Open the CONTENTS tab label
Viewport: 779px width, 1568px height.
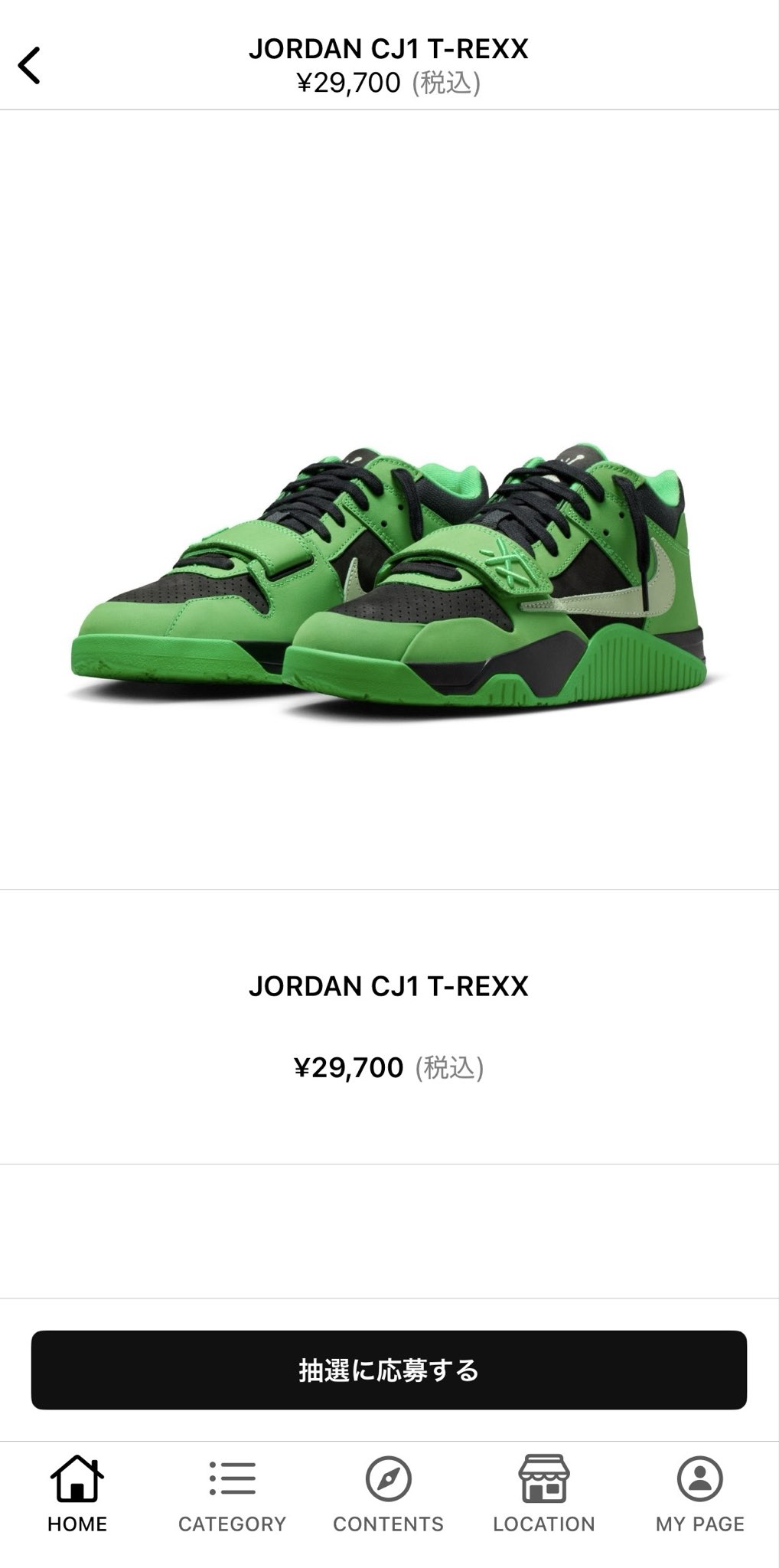tap(389, 1524)
